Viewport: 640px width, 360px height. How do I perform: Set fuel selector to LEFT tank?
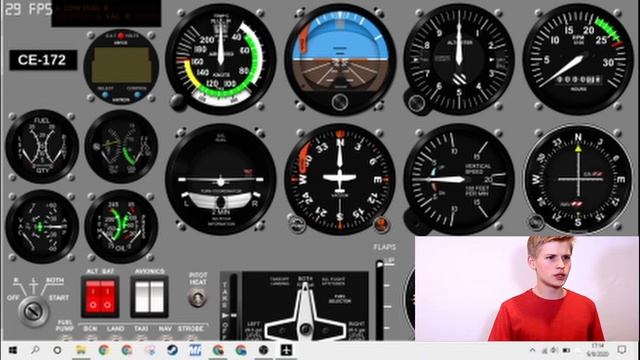253,331
